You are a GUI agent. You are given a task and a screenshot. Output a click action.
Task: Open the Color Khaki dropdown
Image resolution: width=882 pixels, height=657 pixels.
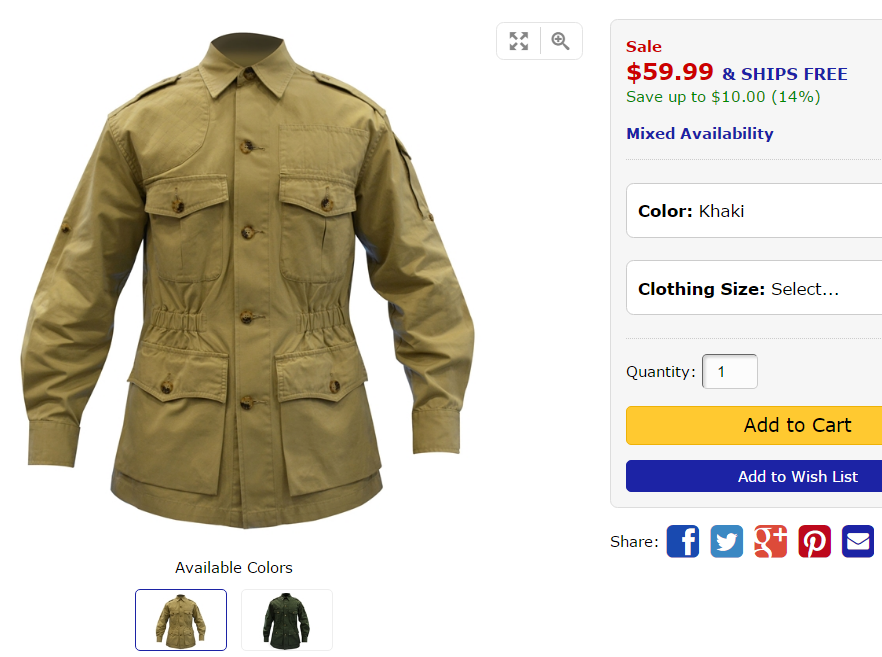point(754,211)
